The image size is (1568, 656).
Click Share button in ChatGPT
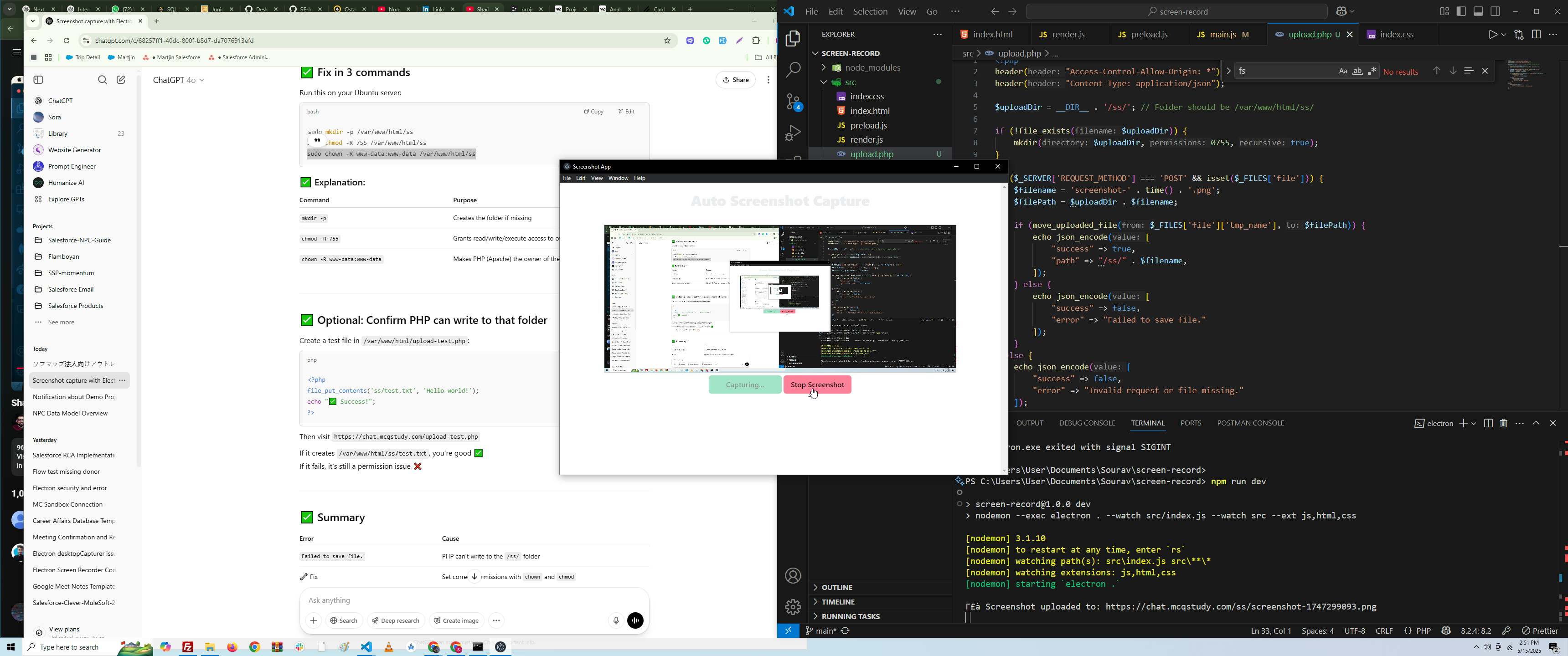pos(736,80)
